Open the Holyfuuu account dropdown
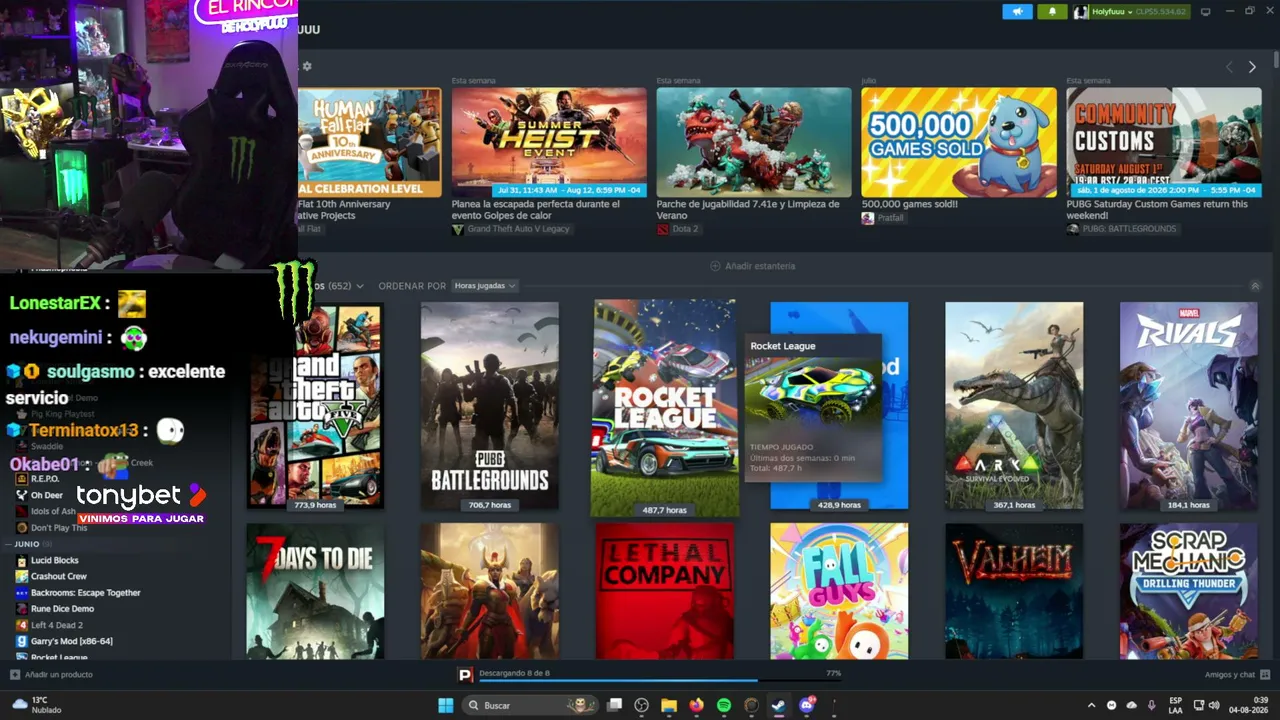 click(1131, 12)
